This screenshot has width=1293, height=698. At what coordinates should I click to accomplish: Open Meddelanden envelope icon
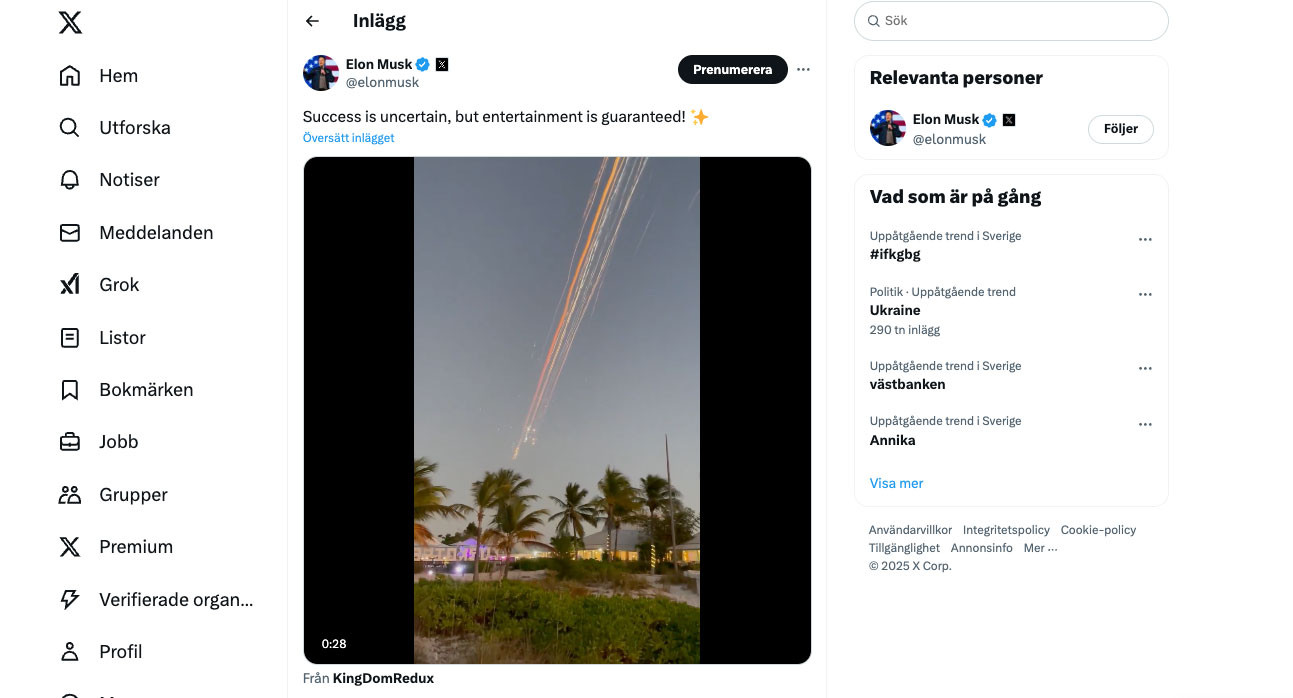pos(70,233)
